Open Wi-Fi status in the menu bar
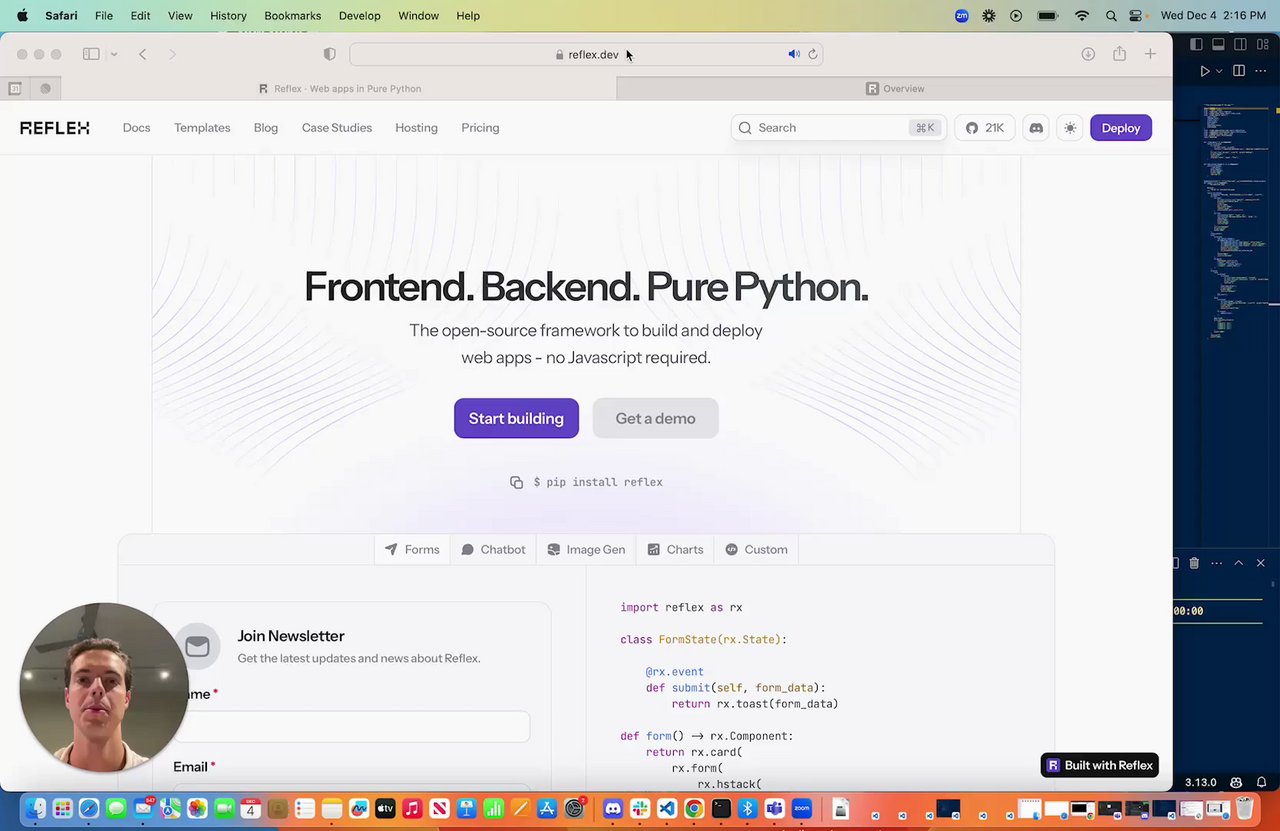Viewport: 1280px width, 831px height. click(1081, 16)
